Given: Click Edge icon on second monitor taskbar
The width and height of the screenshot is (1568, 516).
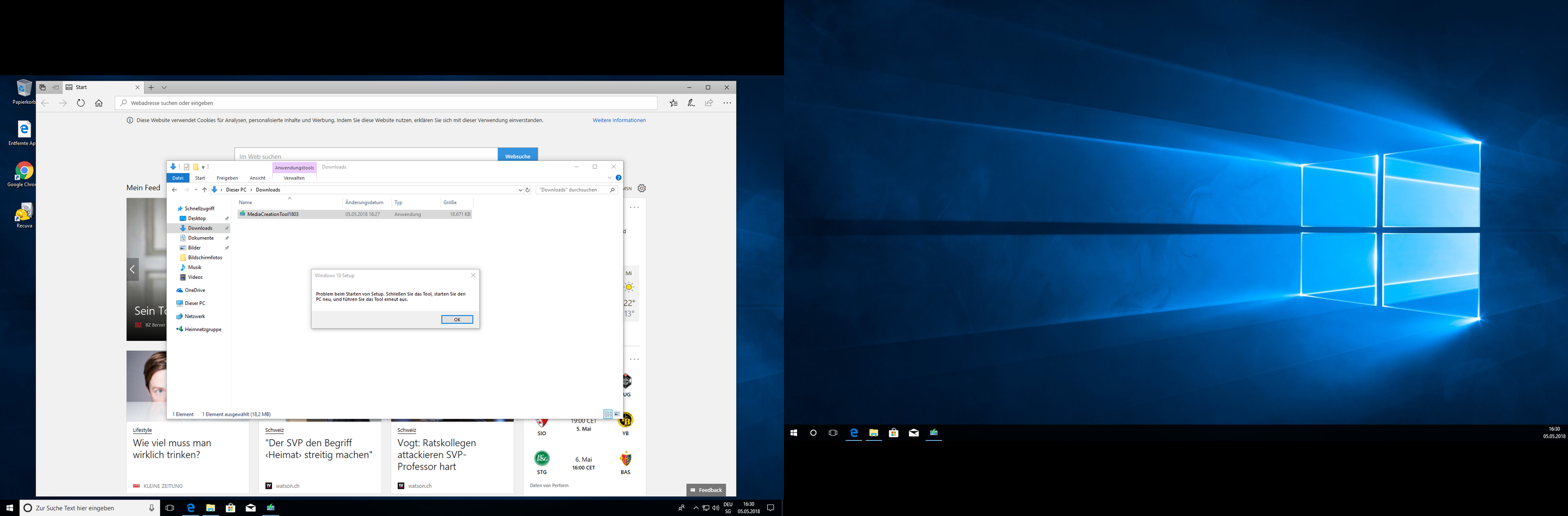Looking at the screenshot, I should [854, 432].
